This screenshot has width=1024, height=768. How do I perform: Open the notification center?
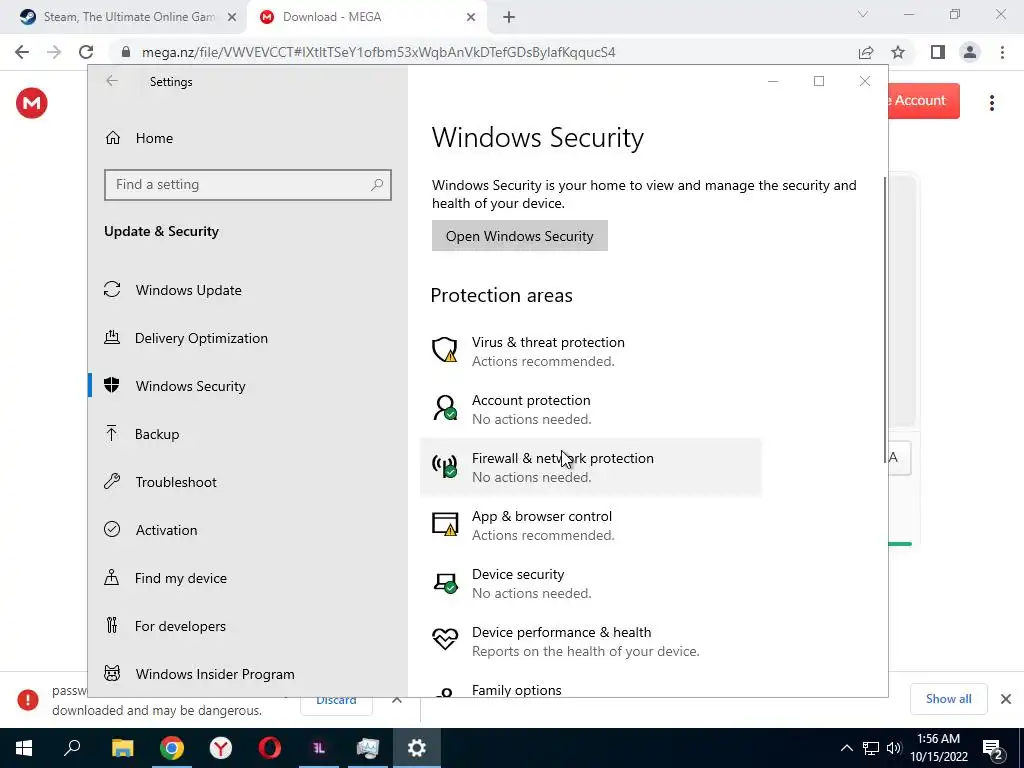(x=993, y=748)
